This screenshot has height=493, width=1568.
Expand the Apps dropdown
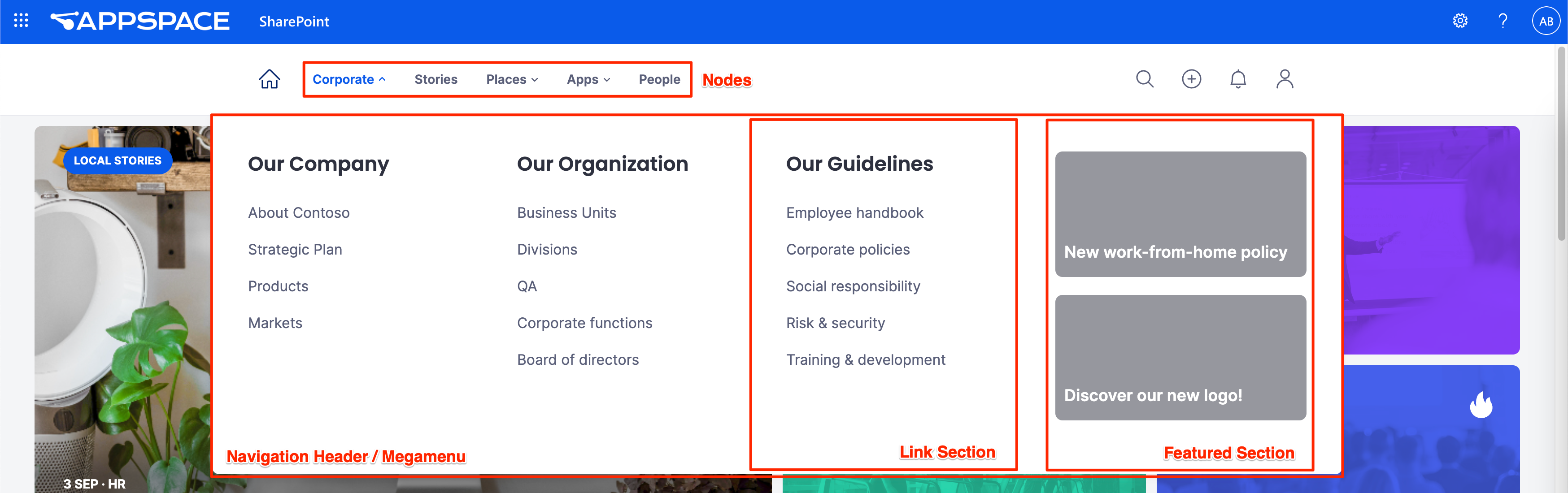click(588, 80)
